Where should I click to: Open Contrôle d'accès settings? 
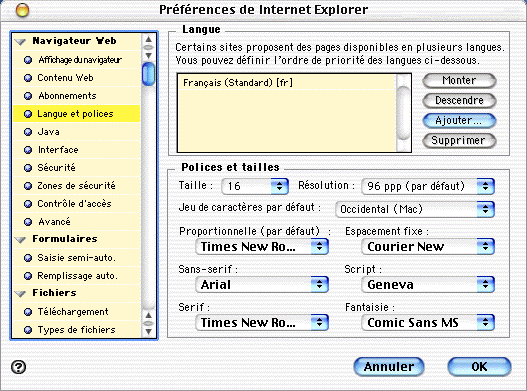(77, 204)
